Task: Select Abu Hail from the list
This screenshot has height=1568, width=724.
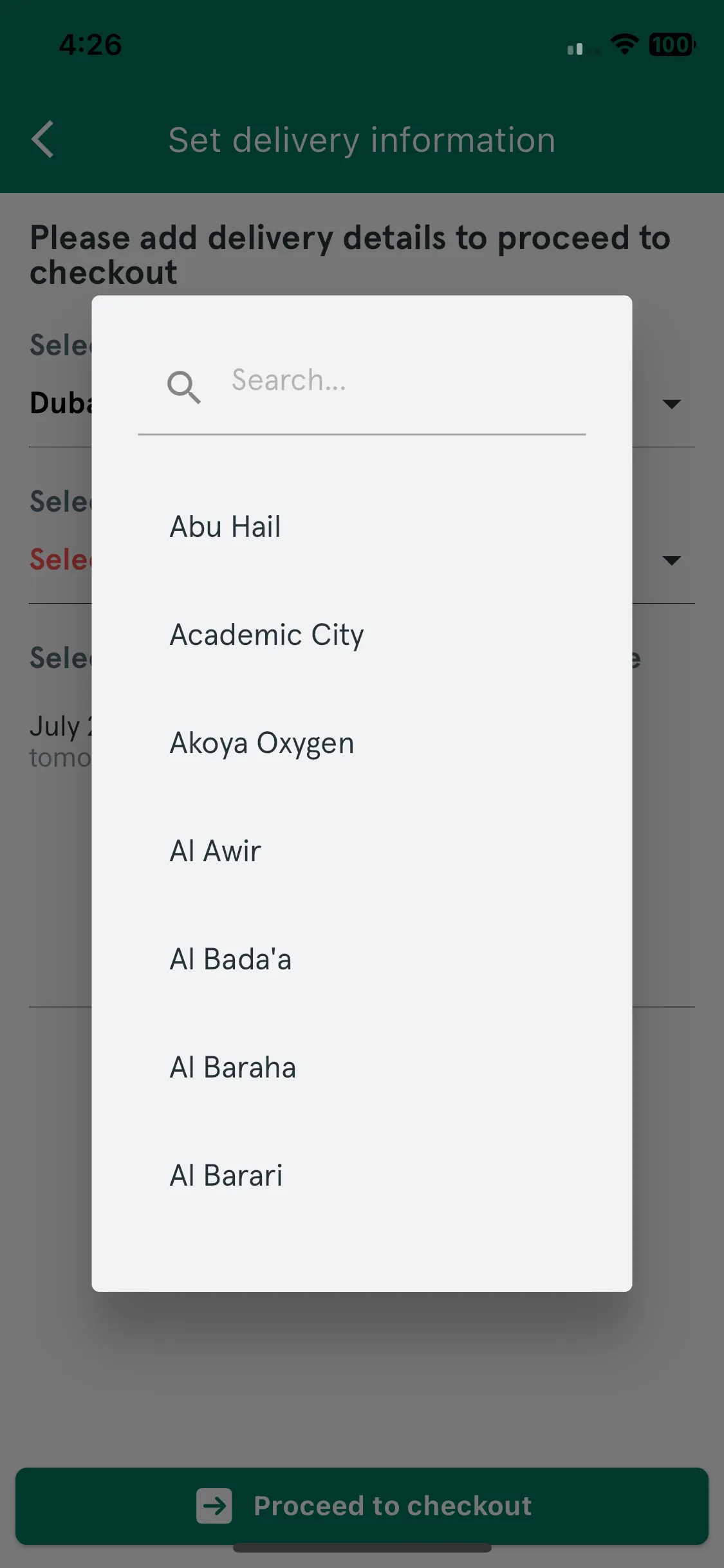Action: (x=361, y=527)
